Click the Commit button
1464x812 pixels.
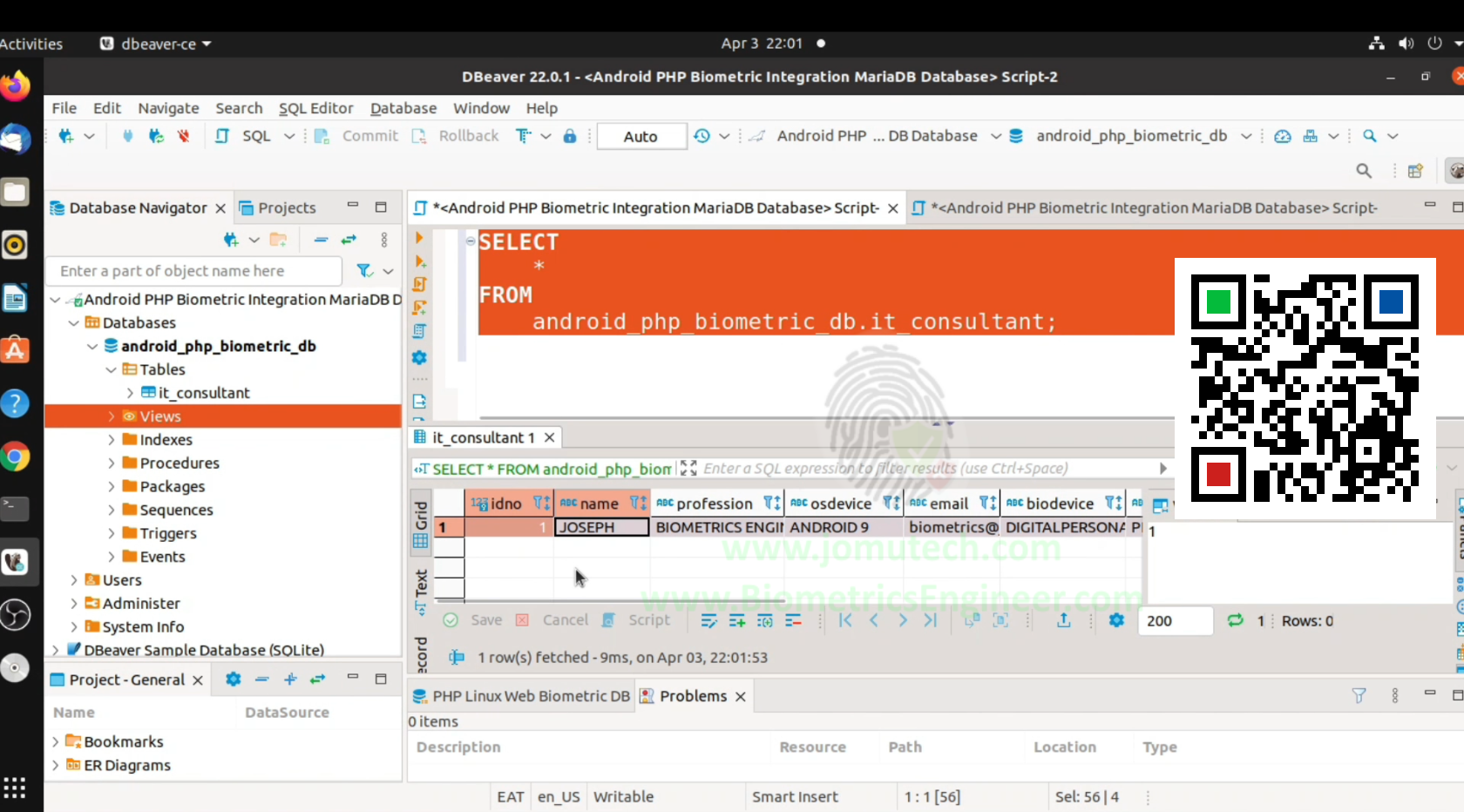pos(357,136)
